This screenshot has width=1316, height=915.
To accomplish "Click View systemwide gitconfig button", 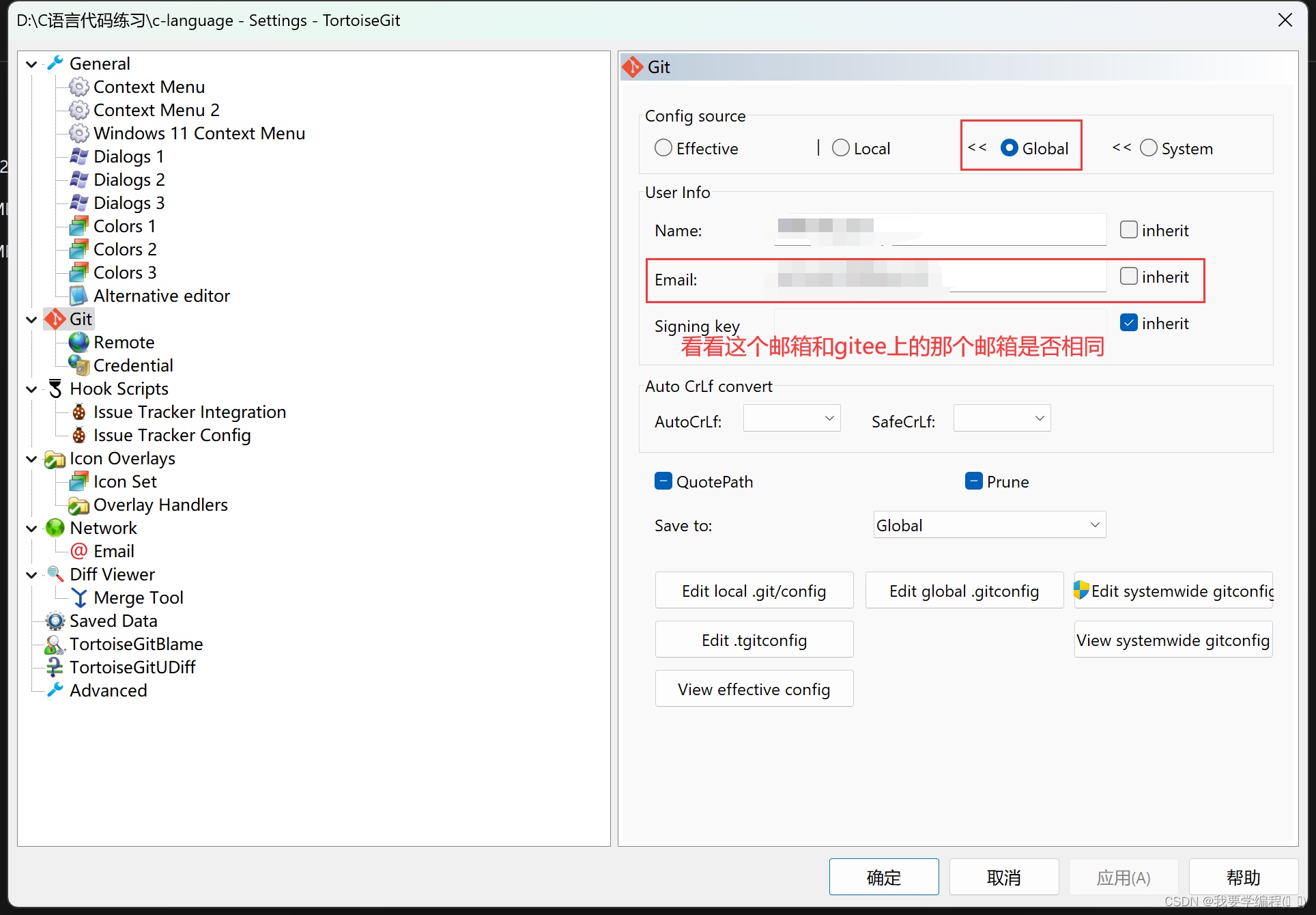I will (1173, 640).
